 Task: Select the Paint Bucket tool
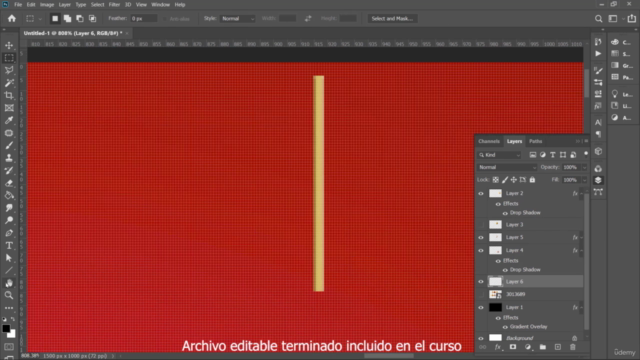click(x=9, y=196)
